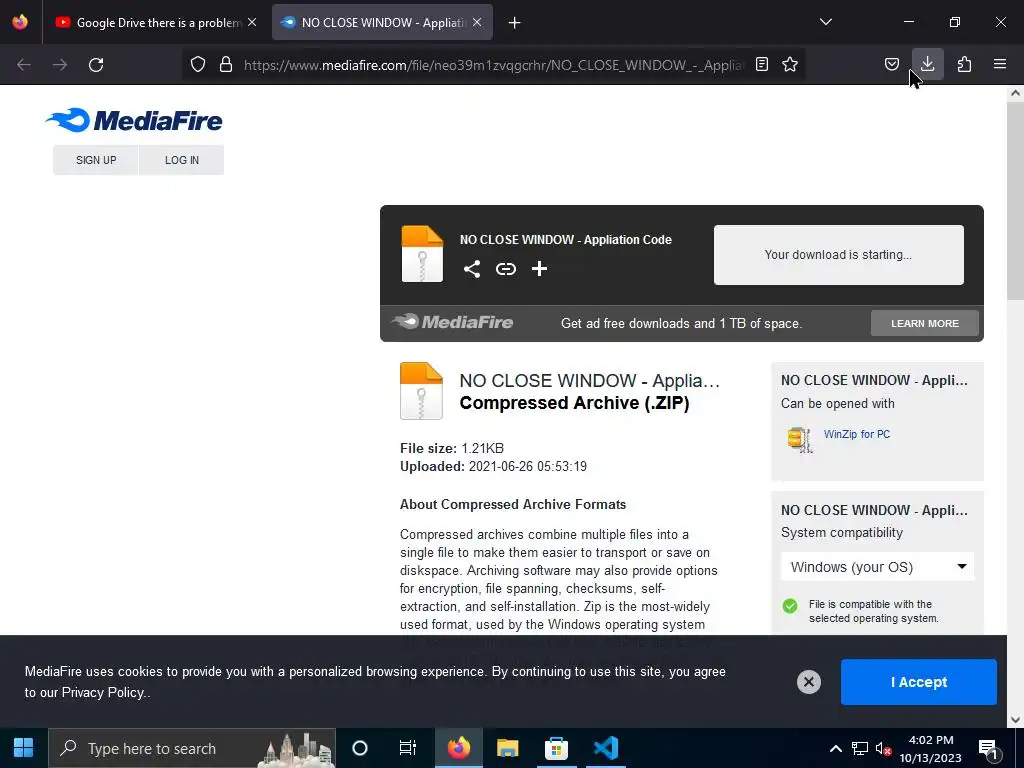Open Firefox application menu hamburger
1024x768 pixels.
coord(1000,64)
